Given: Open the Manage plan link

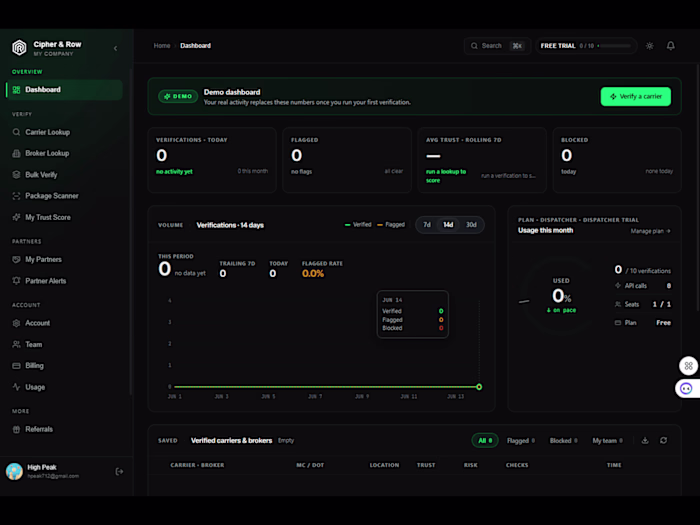Looking at the screenshot, I should point(650,231).
